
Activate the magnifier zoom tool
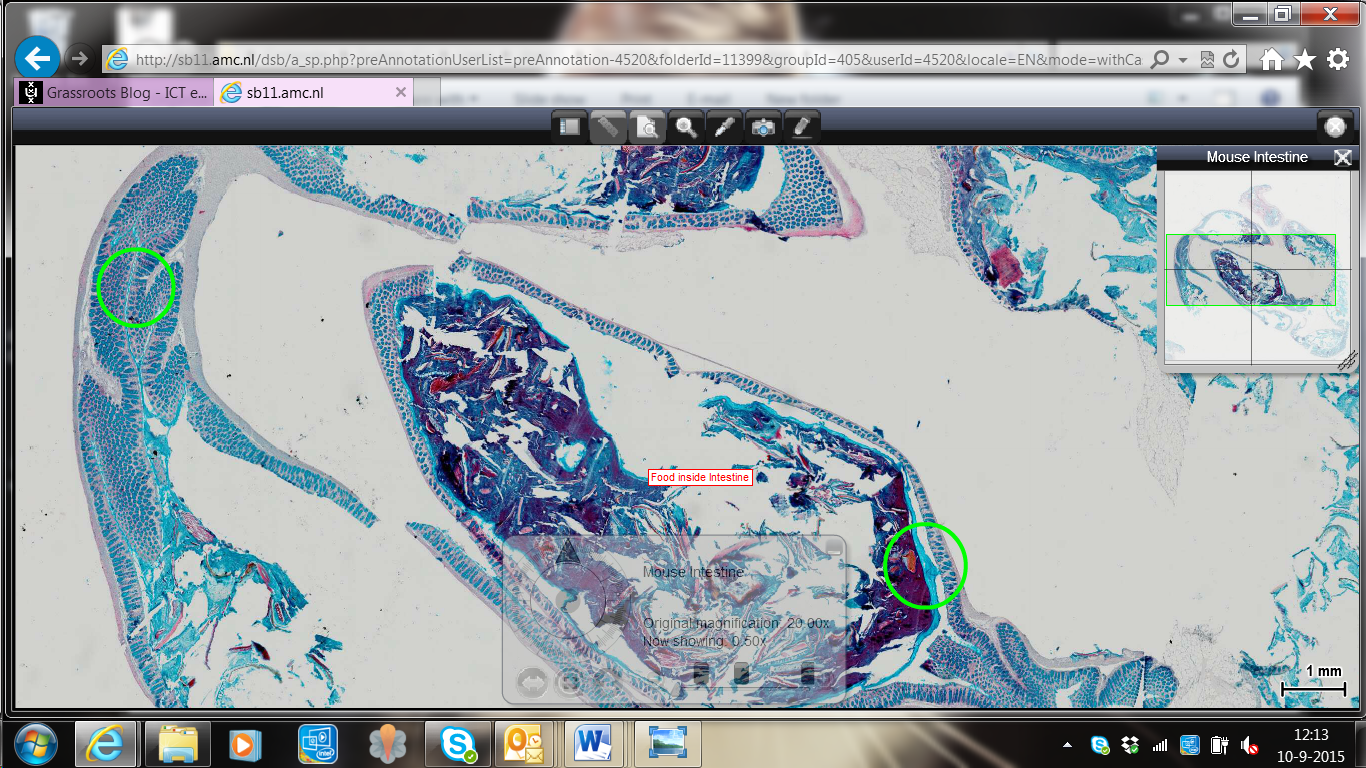coord(686,127)
